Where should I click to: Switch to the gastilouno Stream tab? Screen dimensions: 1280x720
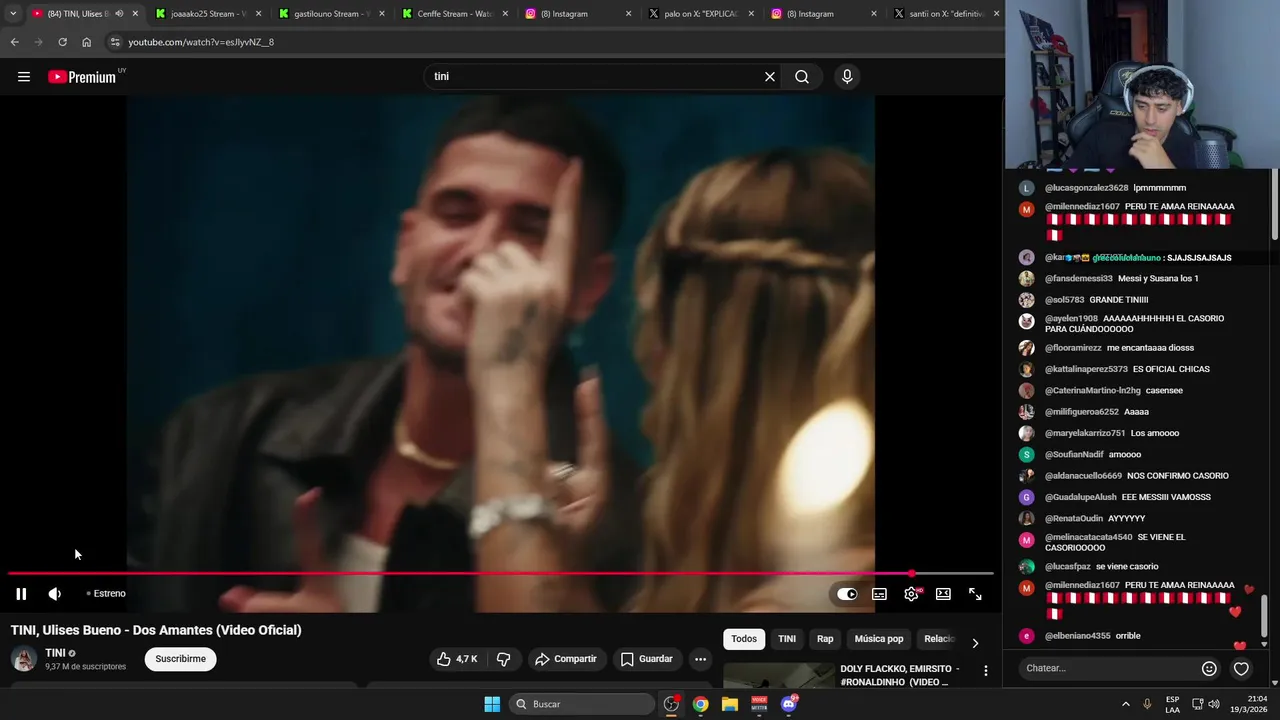click(x=332, y=14)
